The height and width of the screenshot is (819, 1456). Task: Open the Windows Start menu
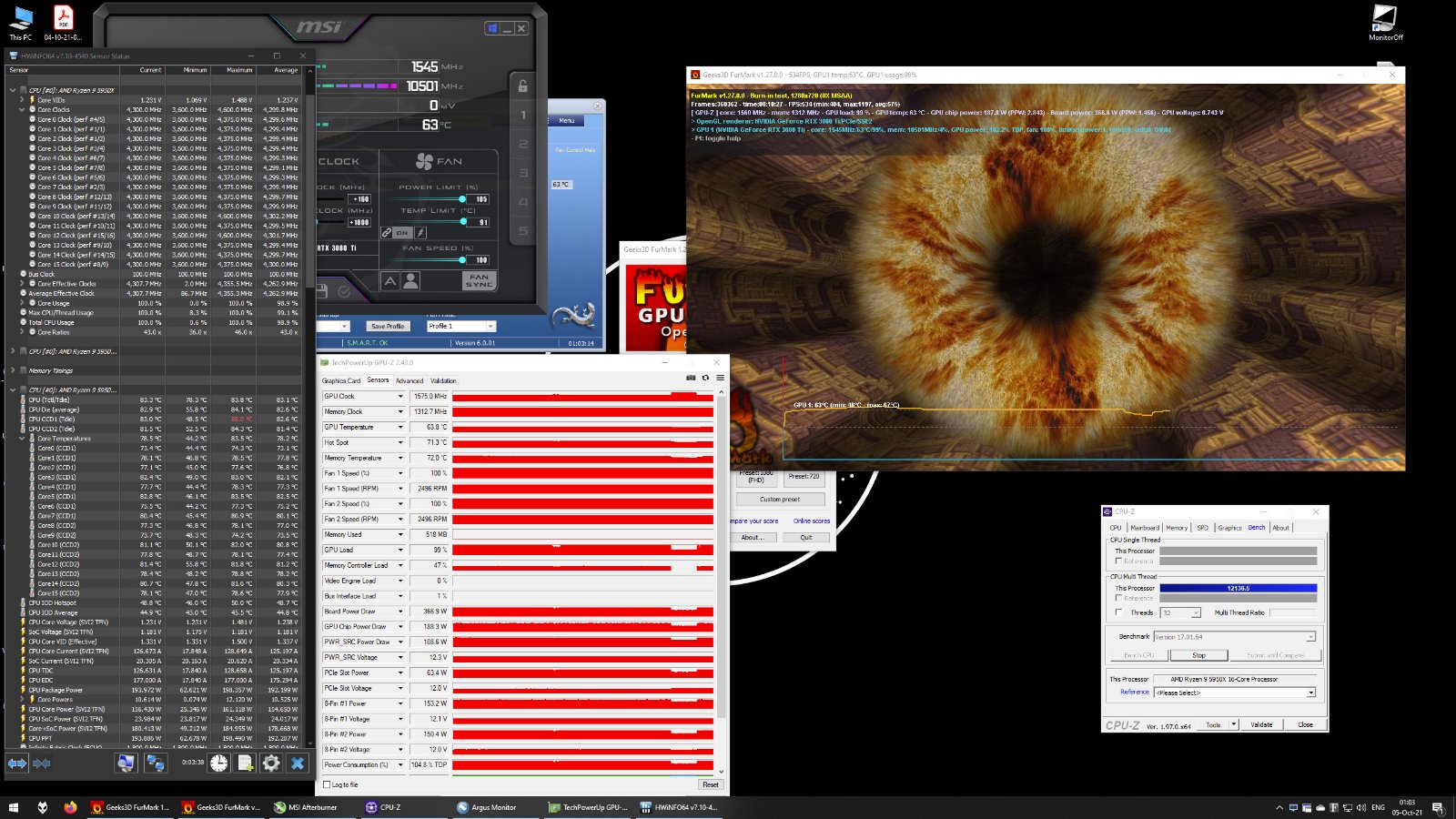pos(14,807)
